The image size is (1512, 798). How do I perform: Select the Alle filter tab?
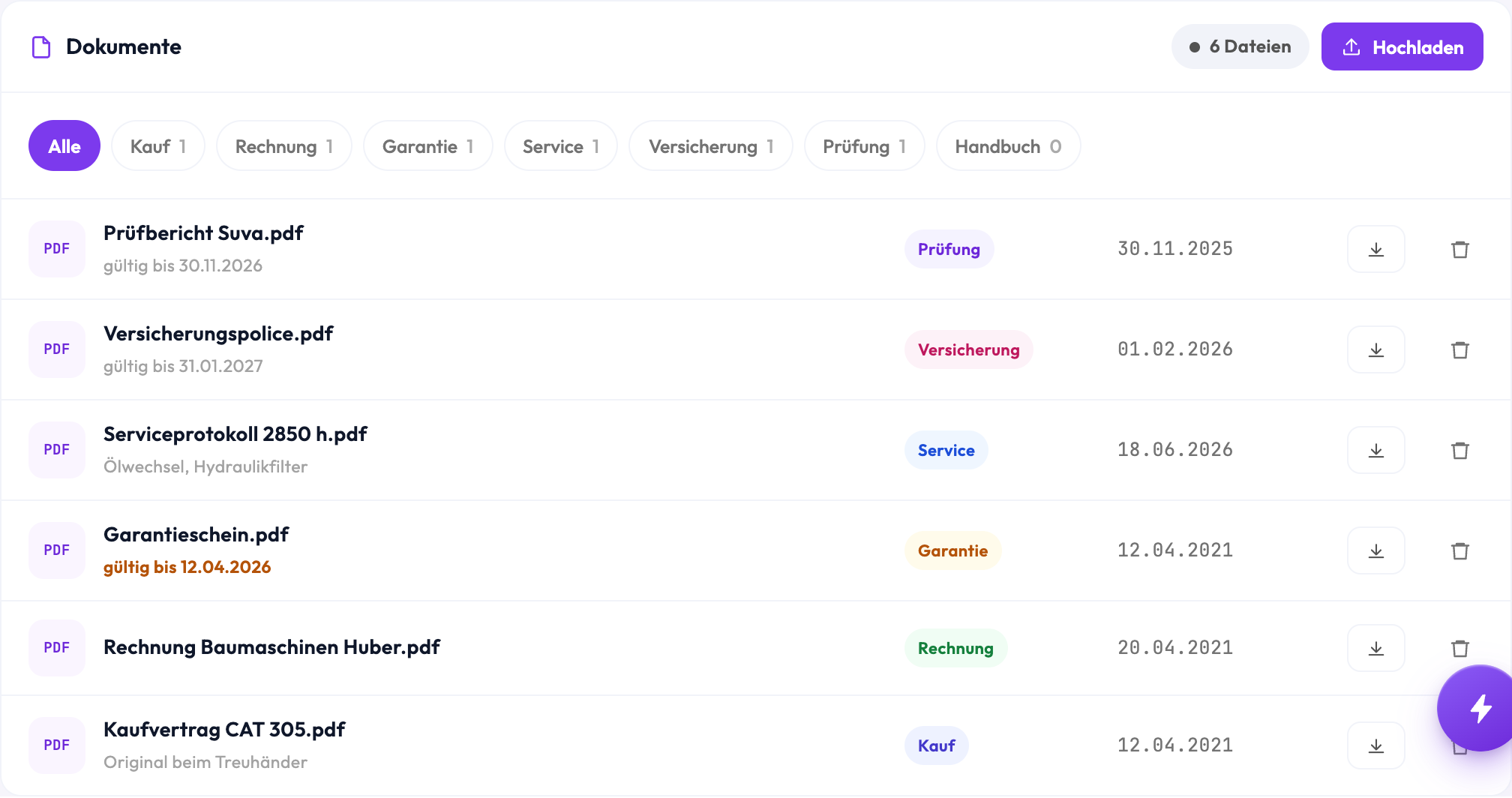64,146
